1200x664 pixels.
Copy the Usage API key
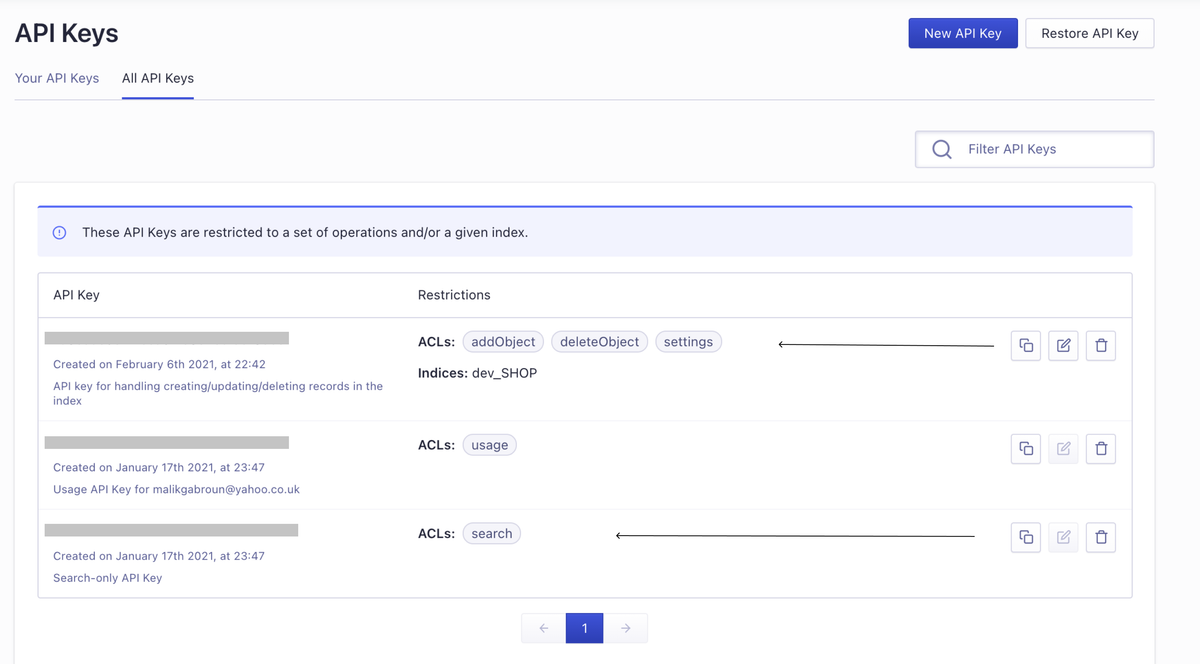coord(1026,449)
